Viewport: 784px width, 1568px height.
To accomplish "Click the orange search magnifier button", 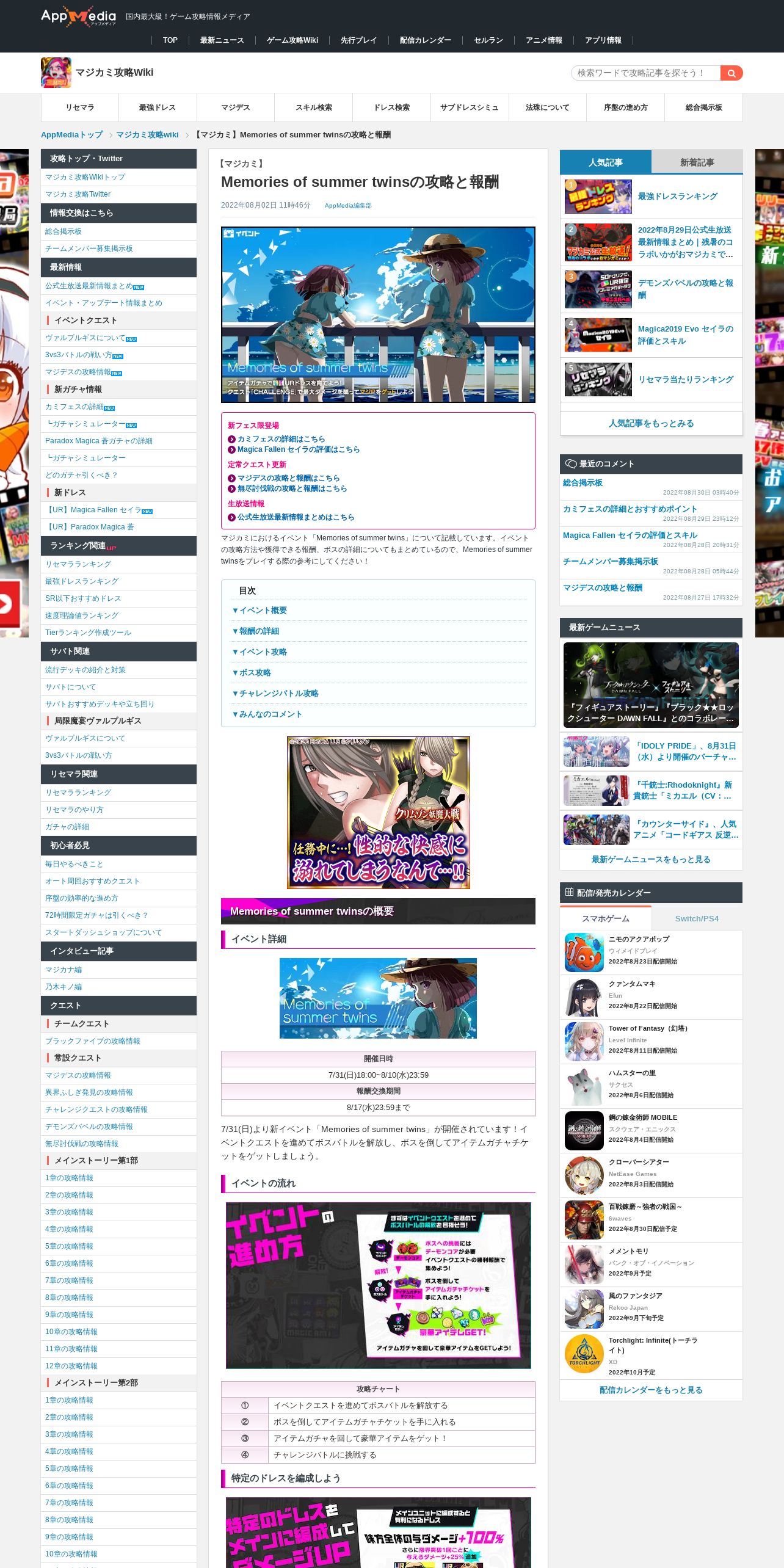I will coord(731,73).
